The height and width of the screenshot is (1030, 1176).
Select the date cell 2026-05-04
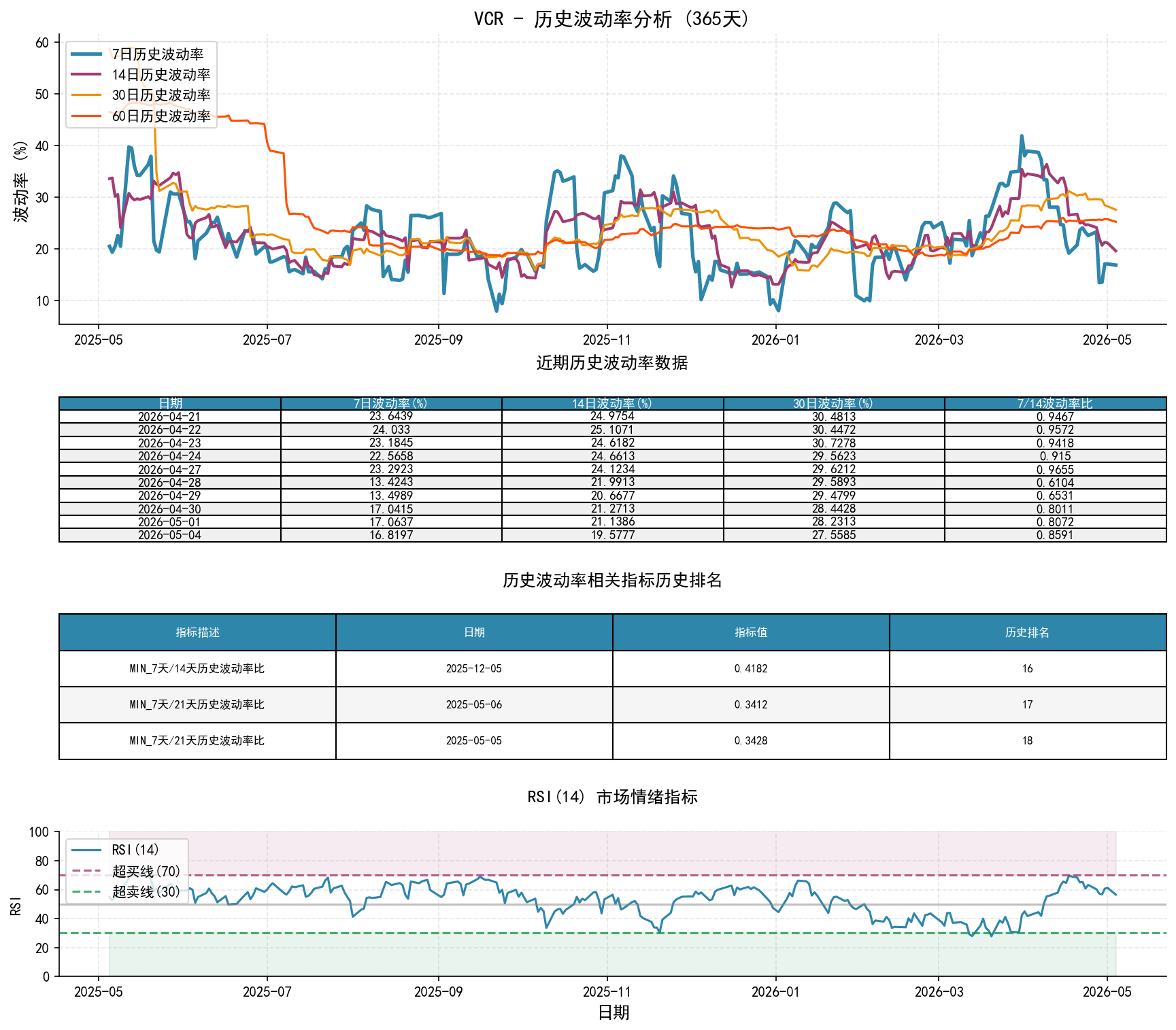169,535
